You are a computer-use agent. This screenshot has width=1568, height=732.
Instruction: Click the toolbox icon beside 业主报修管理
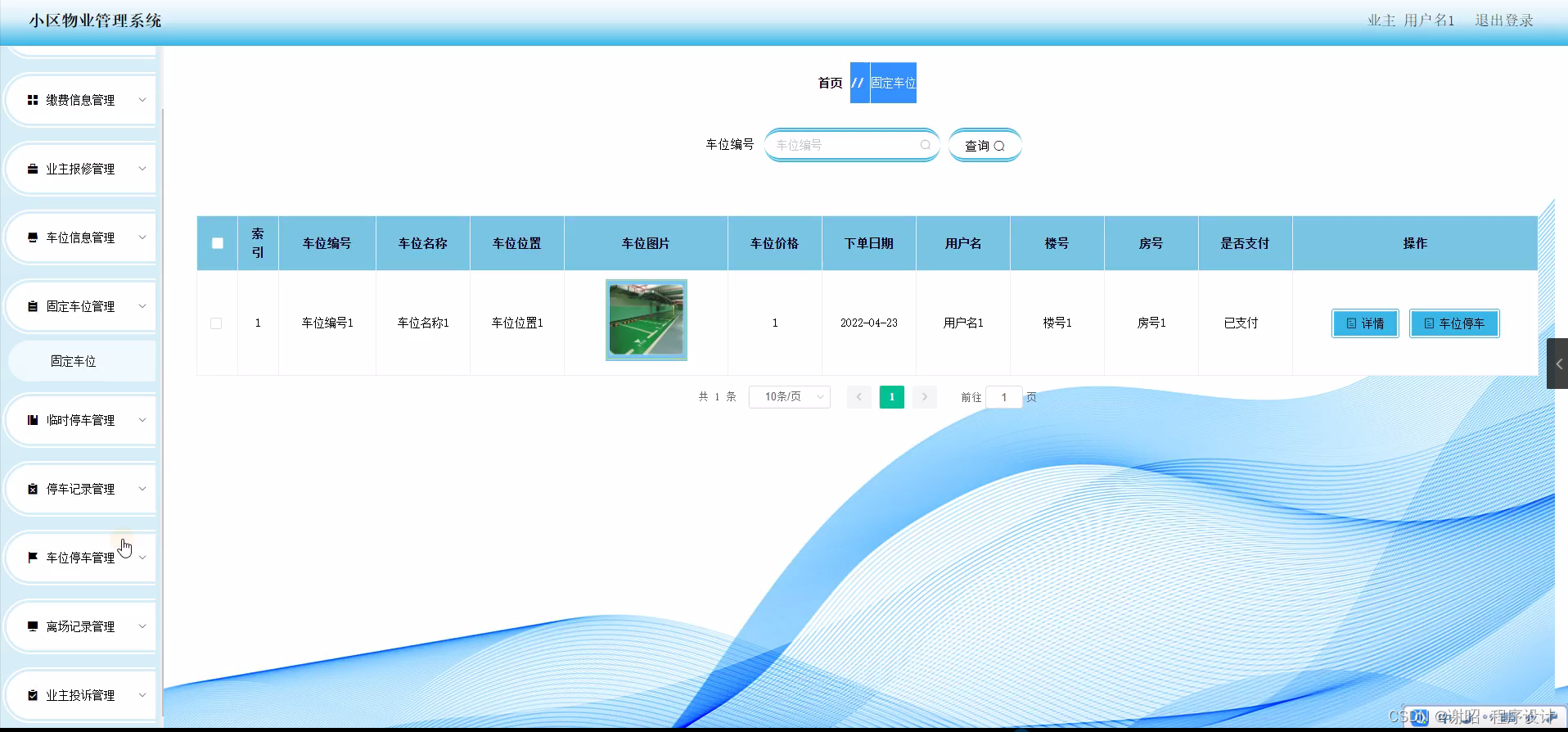pyautogui.click(x=33, y=169)
